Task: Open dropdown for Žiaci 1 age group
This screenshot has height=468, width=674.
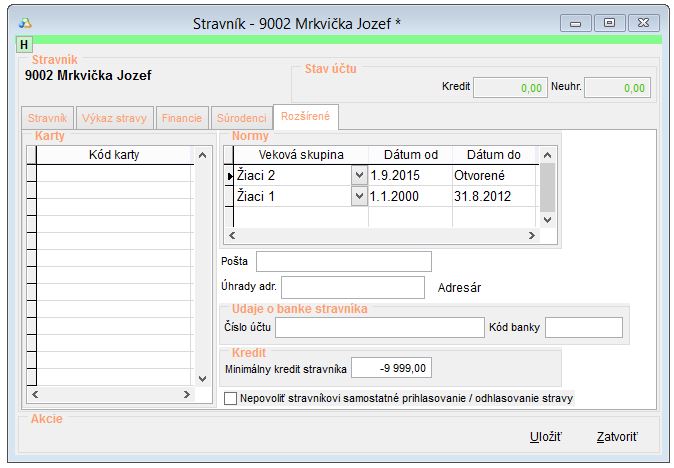Action: (359, 196)
